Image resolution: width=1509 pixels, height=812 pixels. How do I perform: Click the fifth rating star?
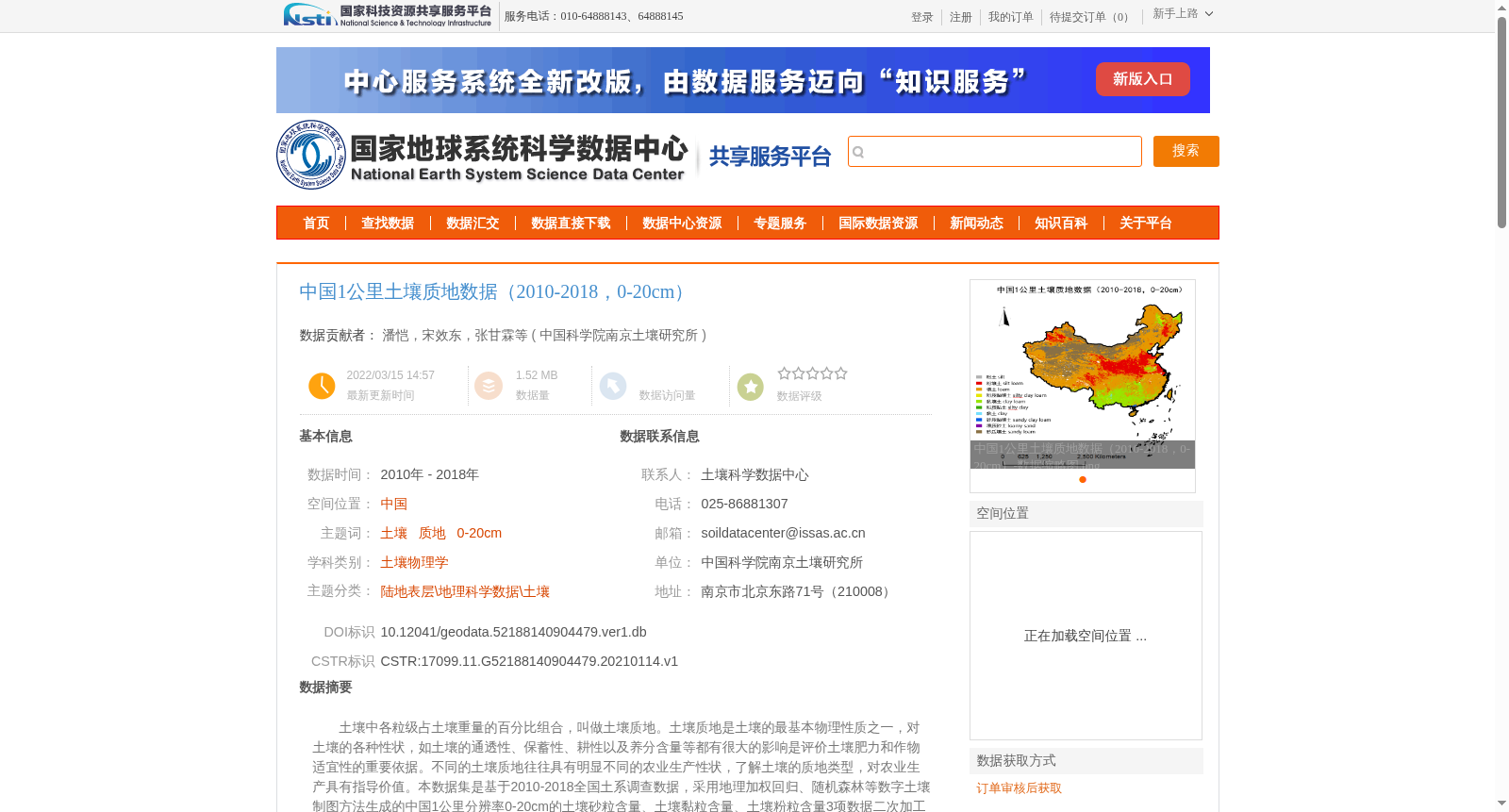click(x=840, y=373)
